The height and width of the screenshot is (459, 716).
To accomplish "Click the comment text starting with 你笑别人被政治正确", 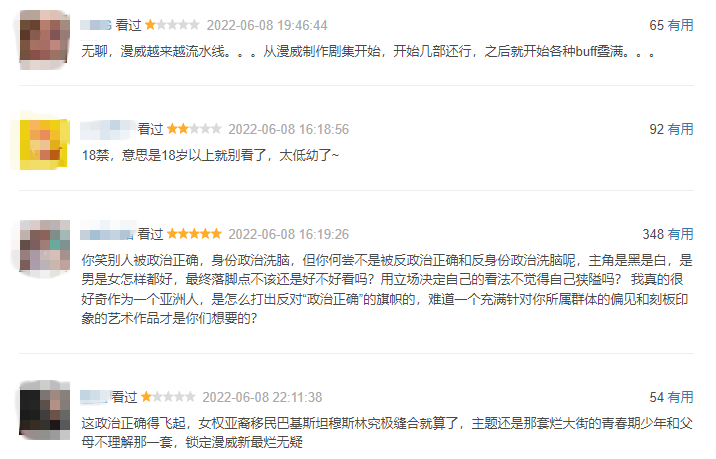I will [x=387, y=289].
